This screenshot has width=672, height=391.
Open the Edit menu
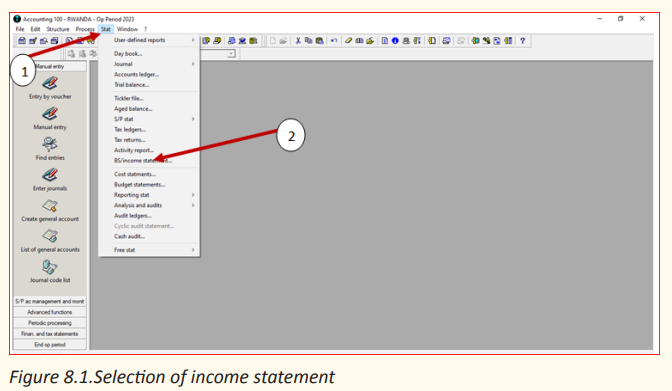[x=35, y=29]
